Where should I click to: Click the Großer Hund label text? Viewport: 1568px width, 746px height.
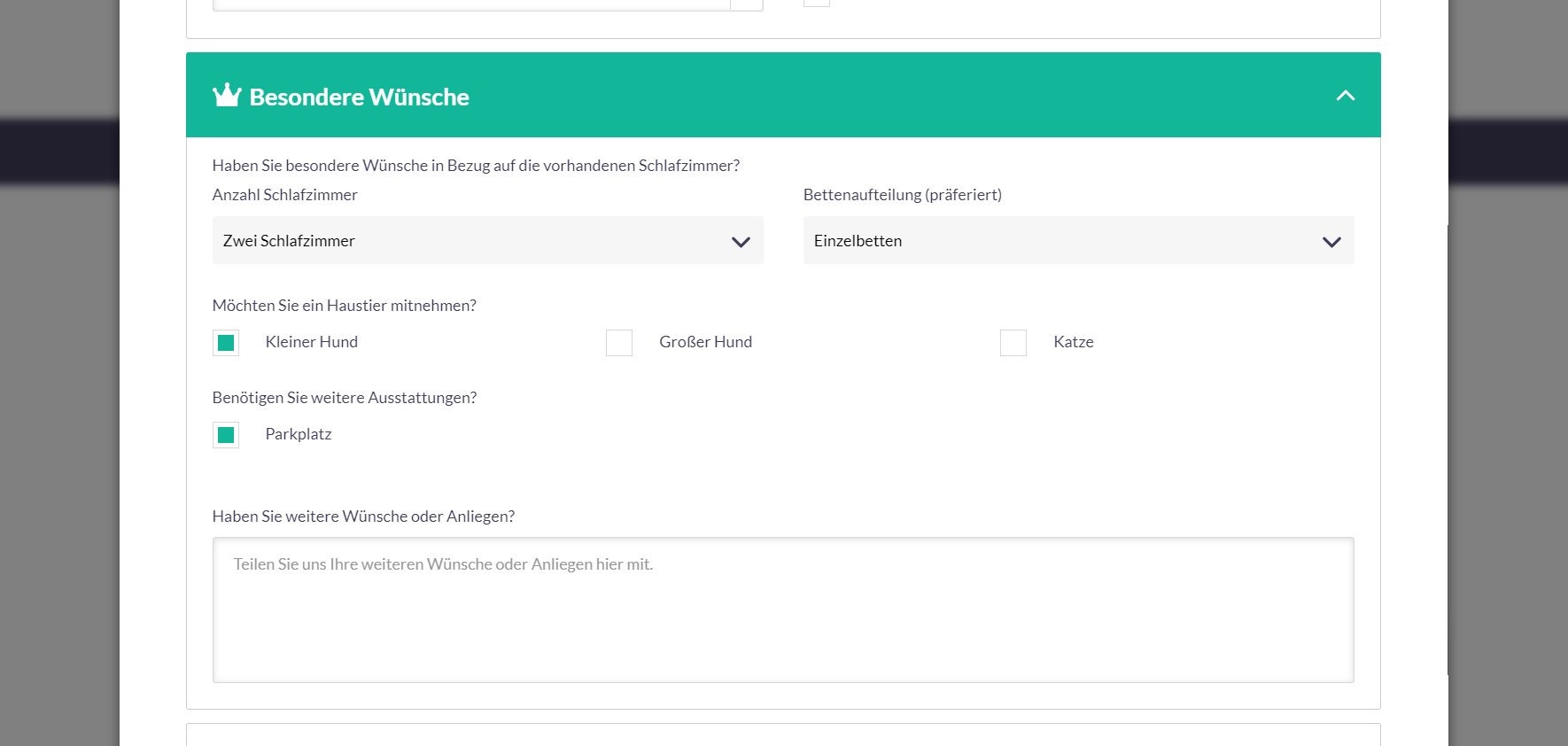click(705, 342)
